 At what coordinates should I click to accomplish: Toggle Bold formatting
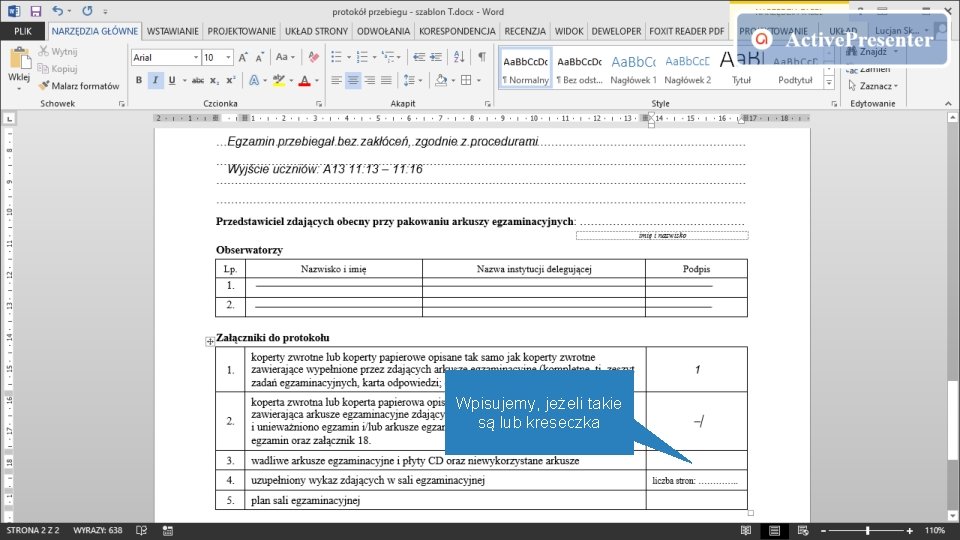coord(139,80)
